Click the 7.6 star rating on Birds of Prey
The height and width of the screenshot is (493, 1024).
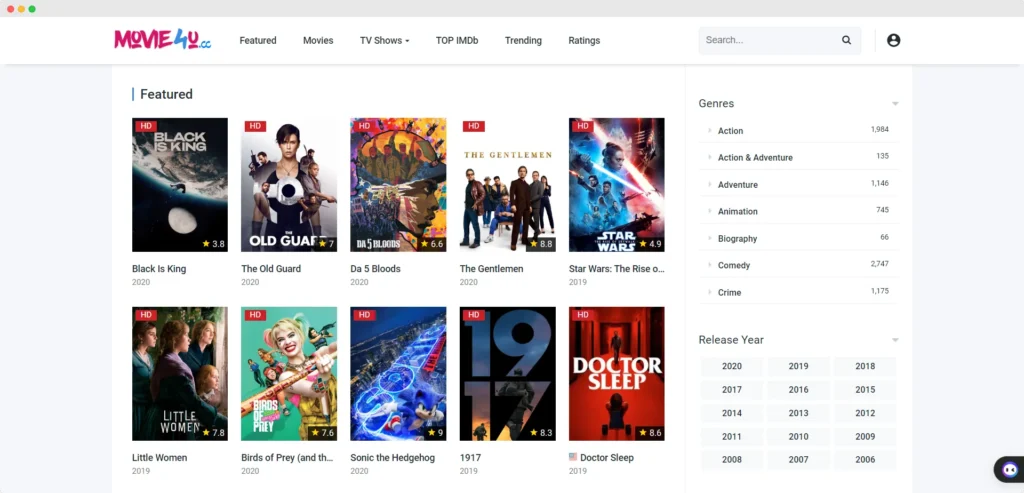(323, 433)
